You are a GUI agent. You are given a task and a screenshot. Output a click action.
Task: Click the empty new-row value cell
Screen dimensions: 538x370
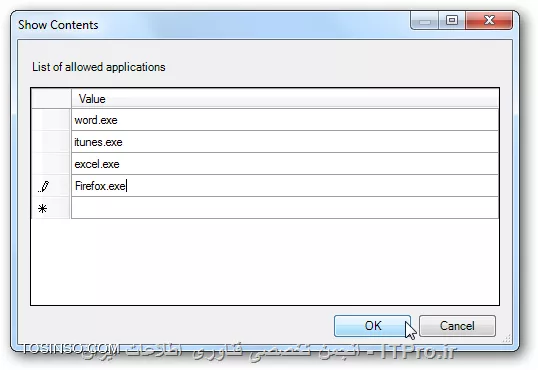coord(285,208)
